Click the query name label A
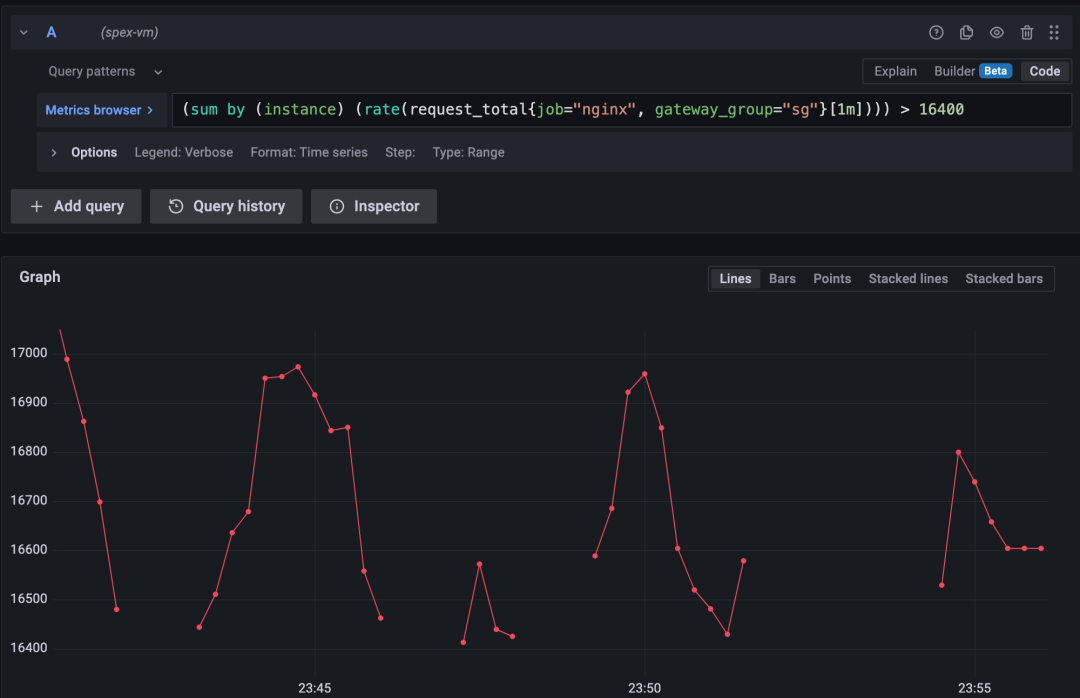Viewport: 1080px width, 698px height. [52, 32]
